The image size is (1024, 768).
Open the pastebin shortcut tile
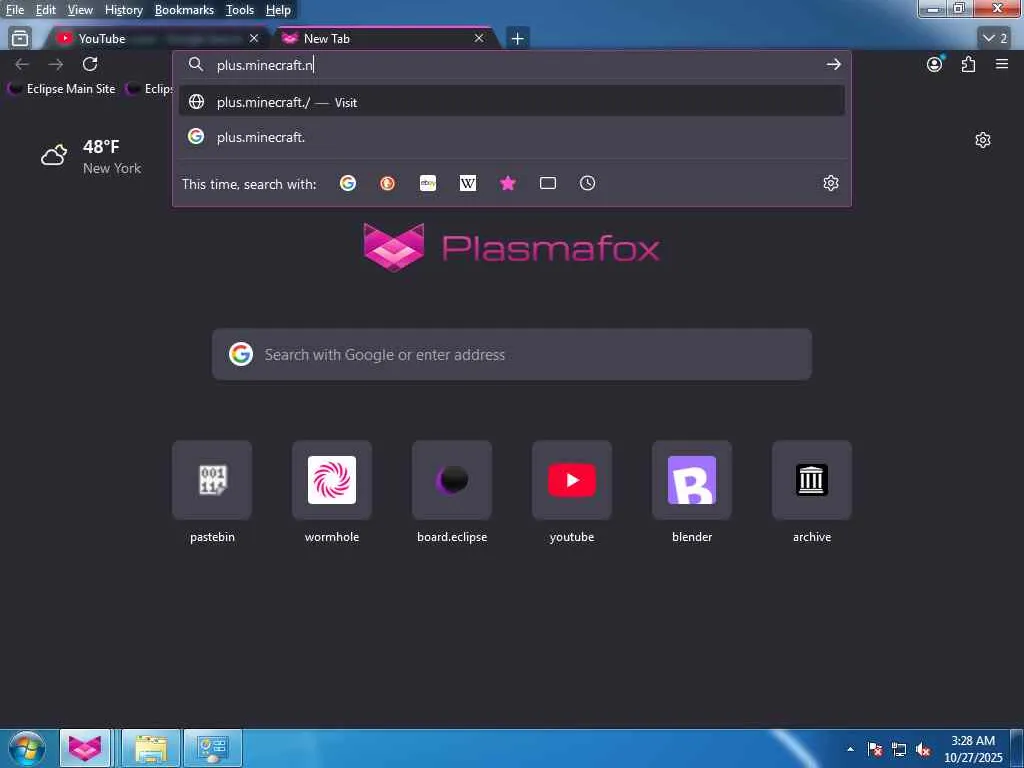point(212,480)
